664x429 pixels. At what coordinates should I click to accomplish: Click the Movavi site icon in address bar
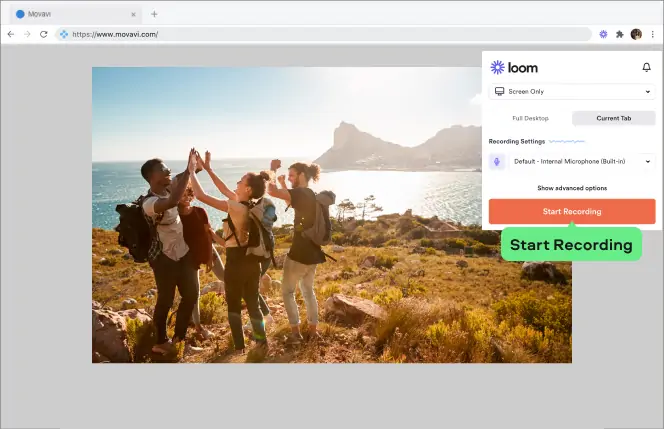[64, 34]
